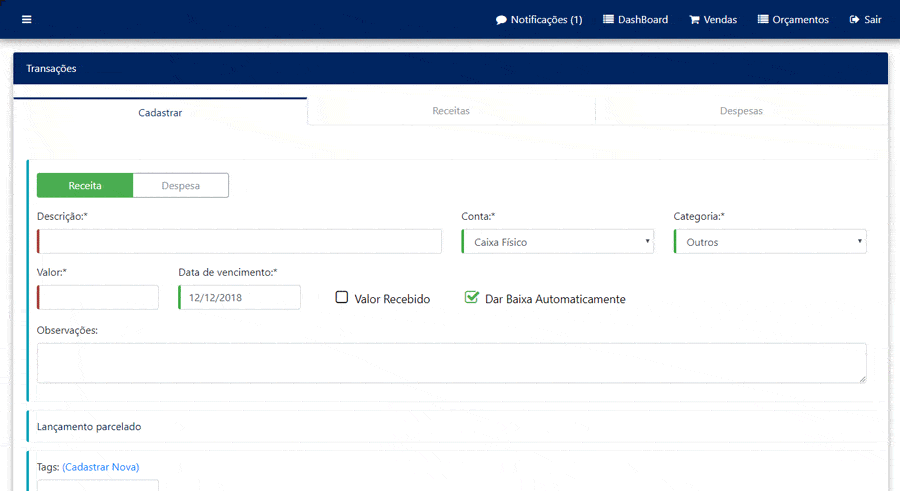Viewport: 900px width, 491px height.
Task: Switch to the Receitas tab
Action: [451, 111]
